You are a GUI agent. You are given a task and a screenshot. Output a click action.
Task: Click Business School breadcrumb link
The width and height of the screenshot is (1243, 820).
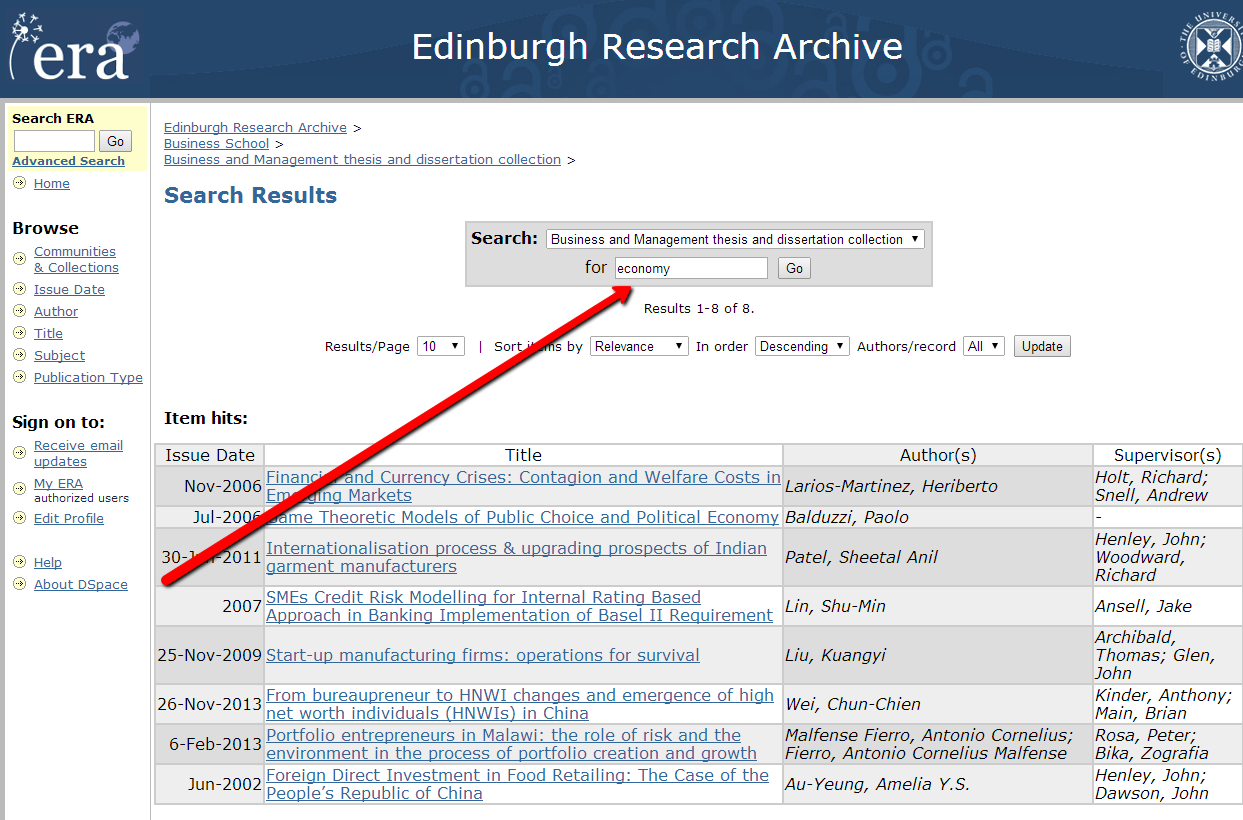(217, 143)
